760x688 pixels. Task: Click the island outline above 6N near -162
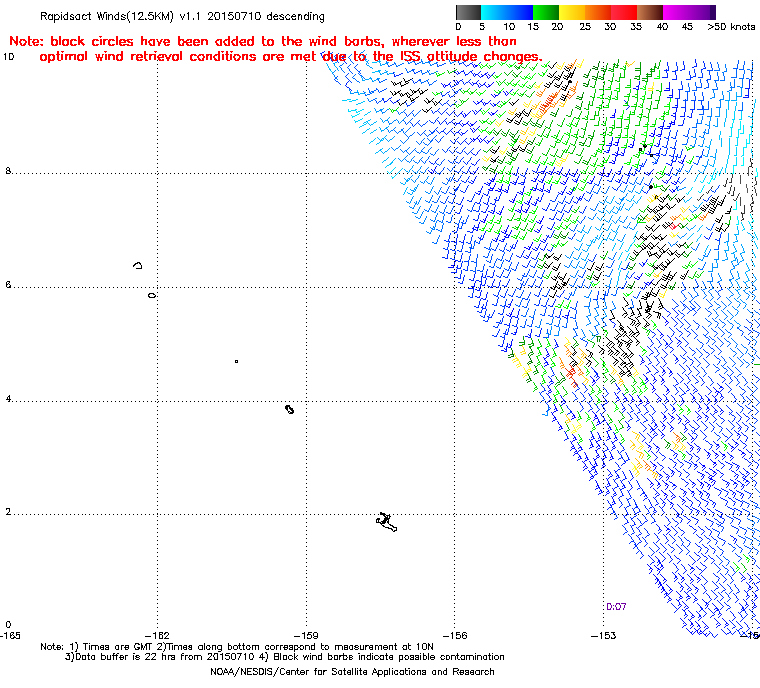click(138, 265)
